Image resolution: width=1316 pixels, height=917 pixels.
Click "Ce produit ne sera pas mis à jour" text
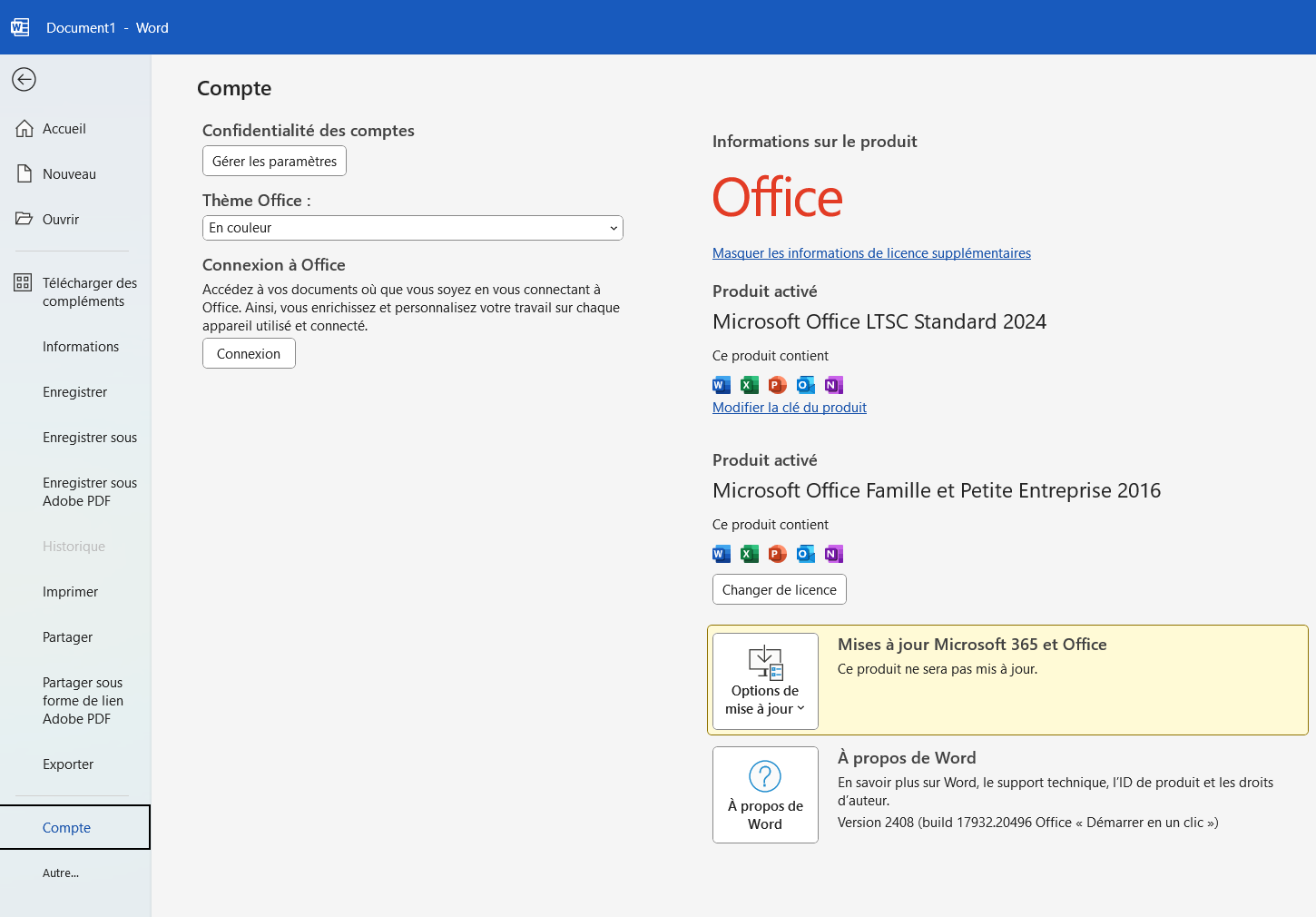938,669
